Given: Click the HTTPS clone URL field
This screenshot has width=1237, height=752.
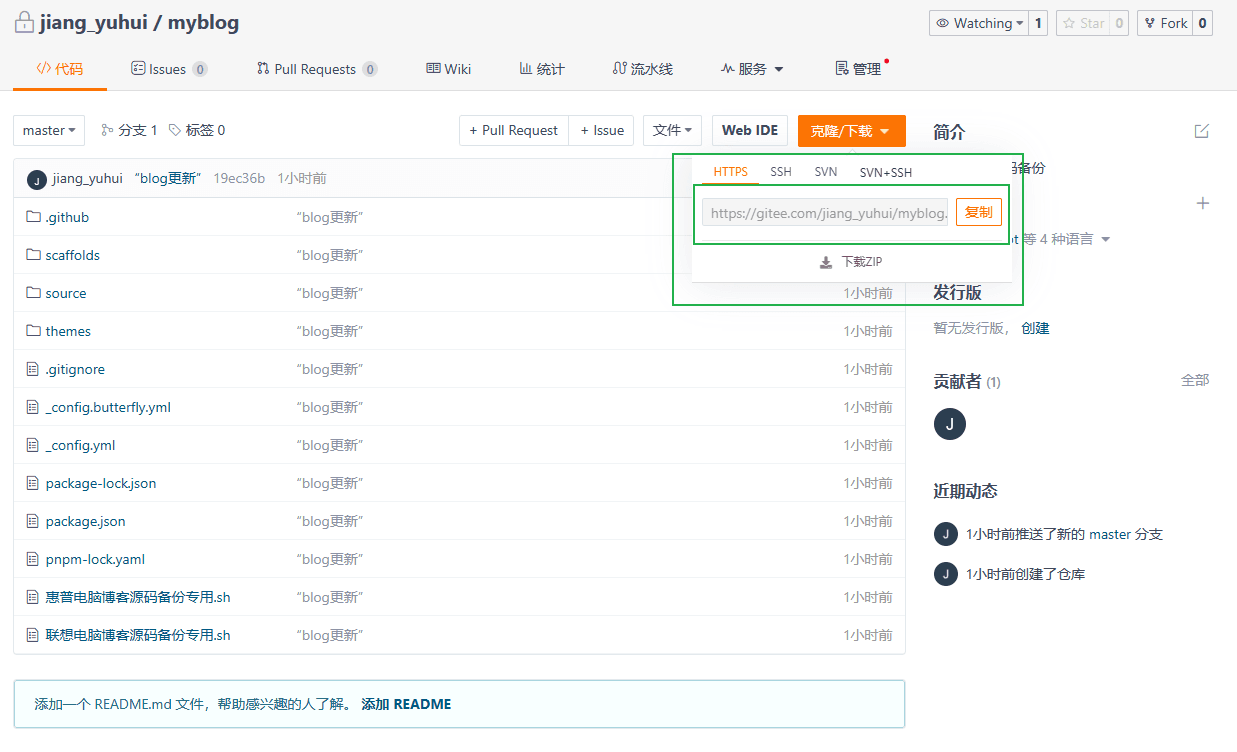Looking at the screenshot, I should 825,212.
